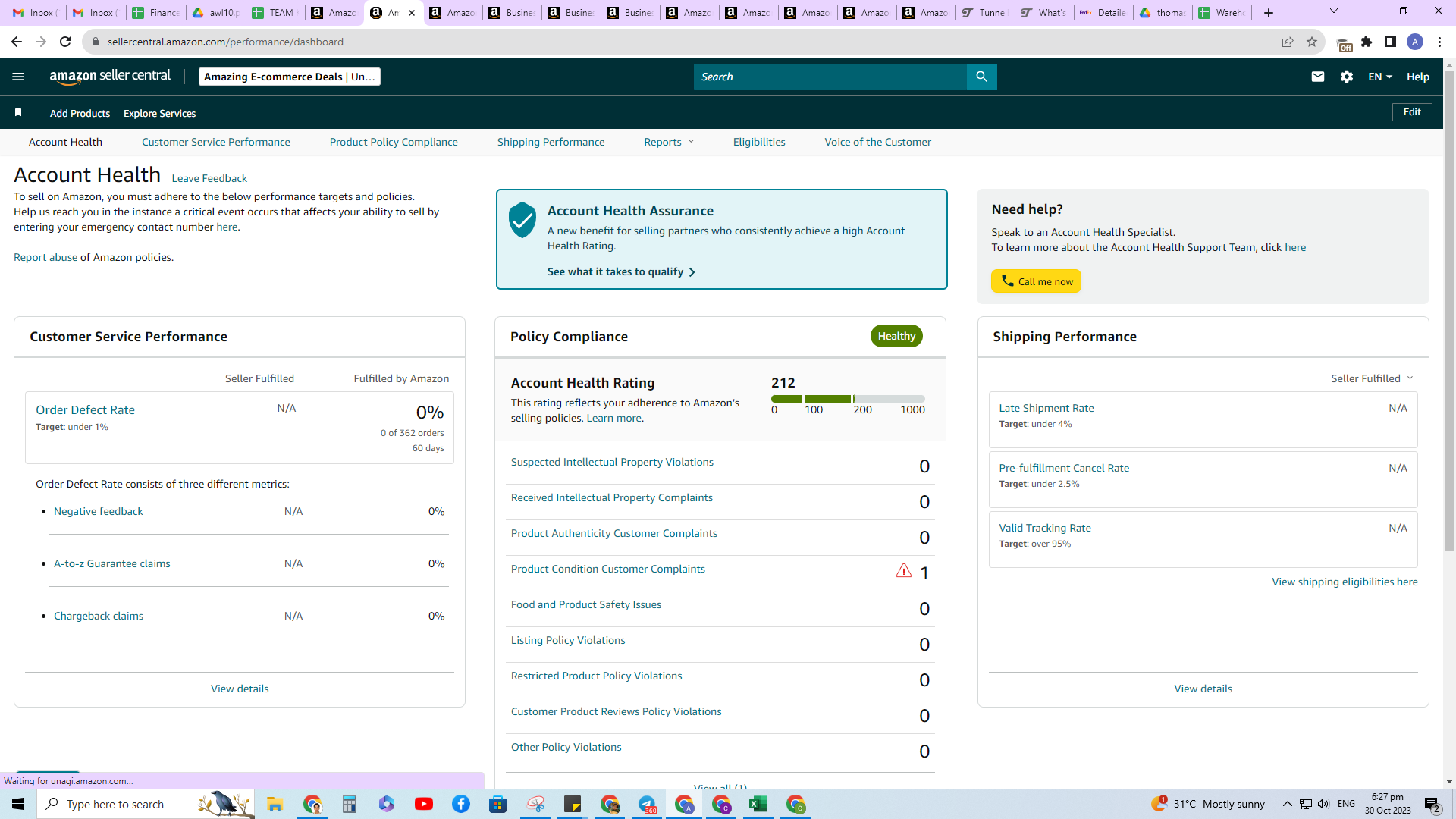1456x819 pixels.
Task: Open the Shipping Performance tab
Action: click(x=551, y=142)
